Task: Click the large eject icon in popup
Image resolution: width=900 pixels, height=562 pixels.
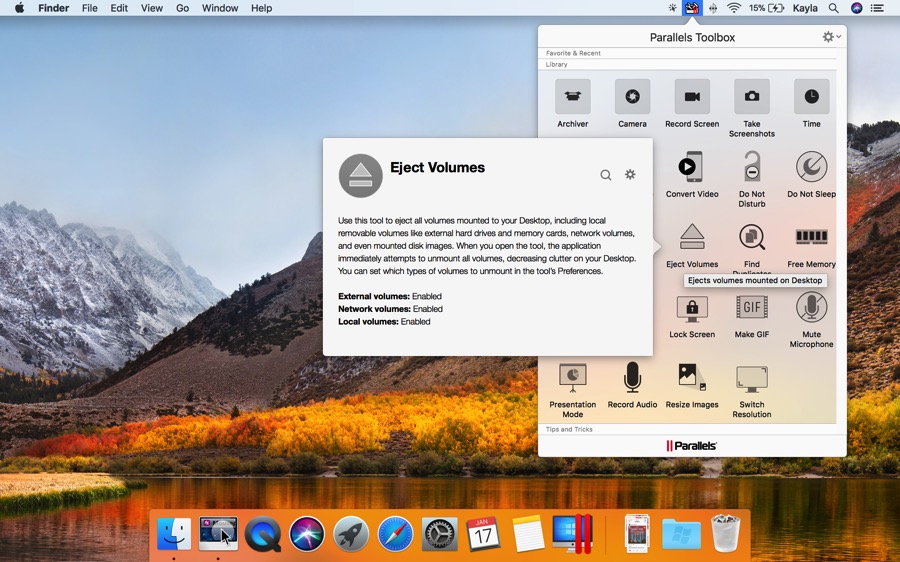Action: [x=360, y=176]
